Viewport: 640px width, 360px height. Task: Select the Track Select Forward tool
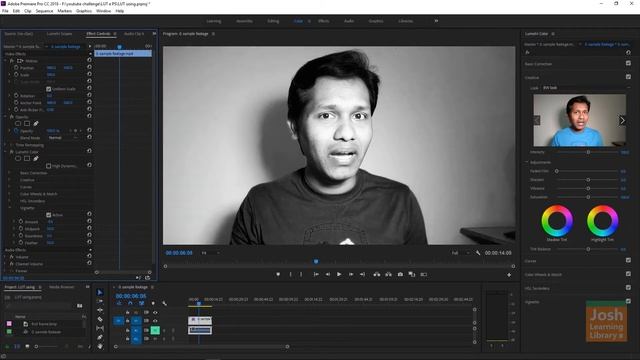tap(100, 301)
